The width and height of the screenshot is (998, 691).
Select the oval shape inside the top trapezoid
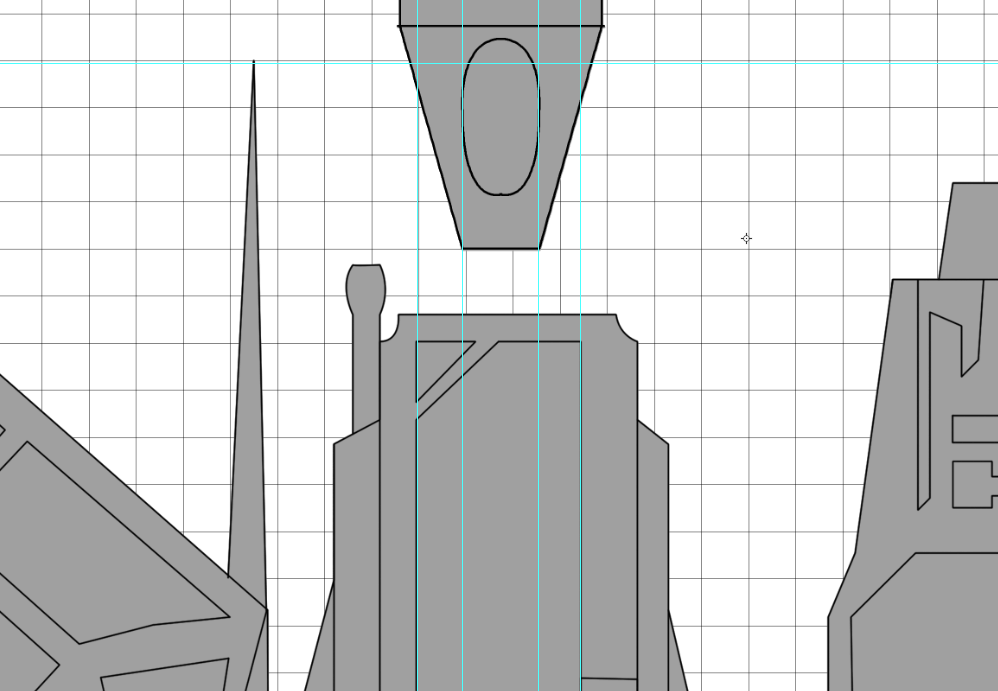(500, 115)
